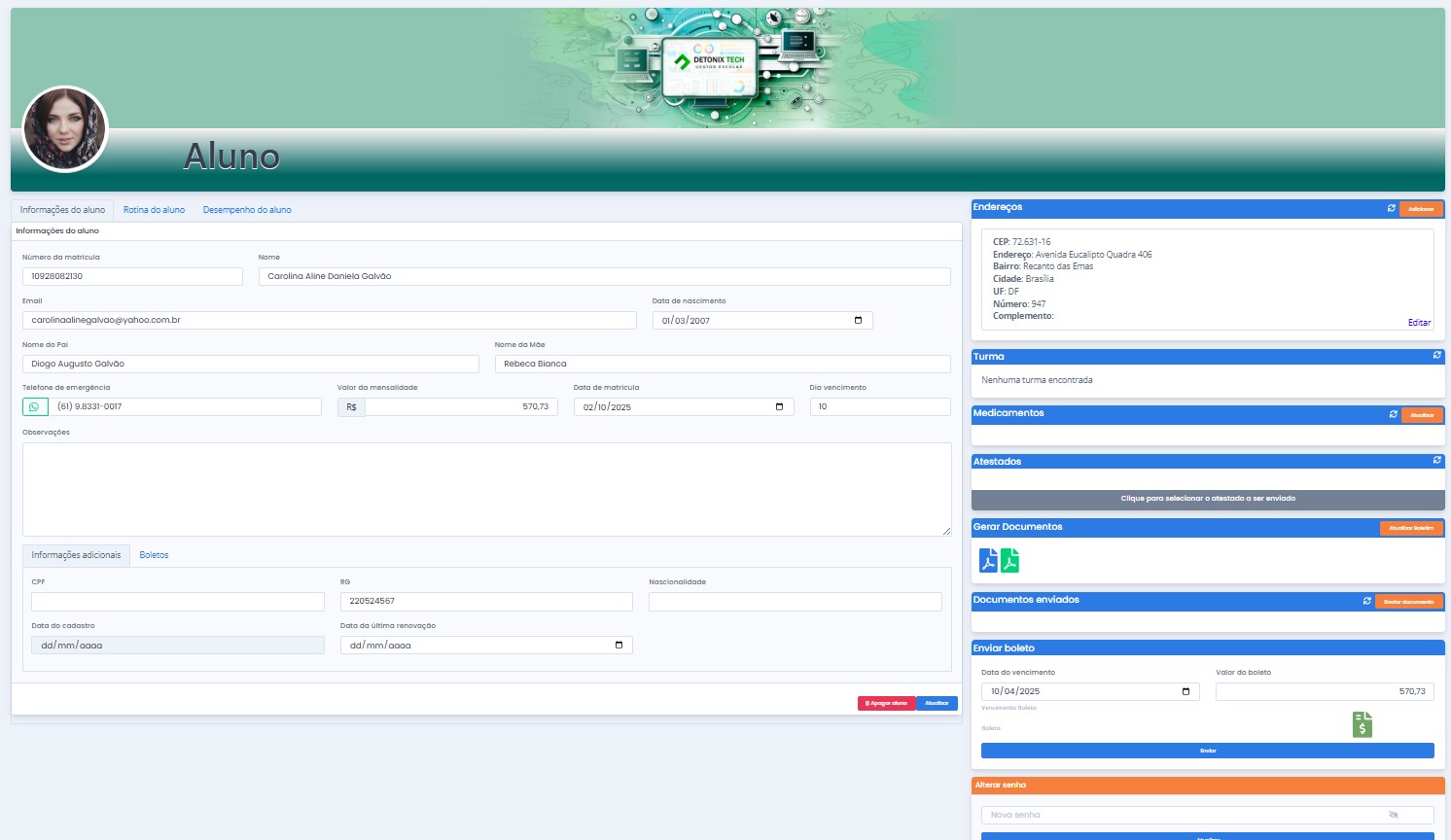Click the Valor da mensalidade field

click(461, 407)
